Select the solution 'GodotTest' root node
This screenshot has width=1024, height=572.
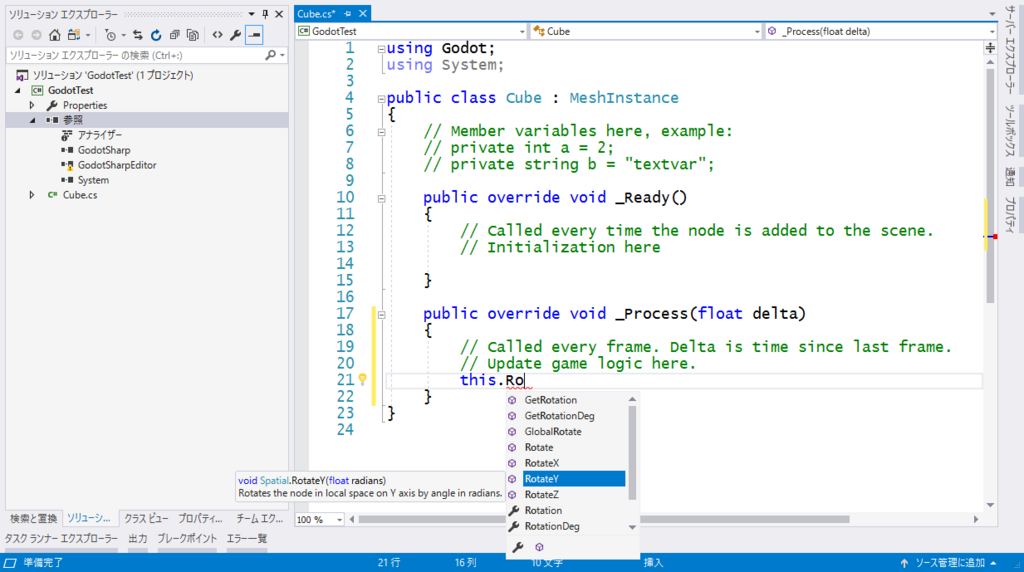point(113,75)
